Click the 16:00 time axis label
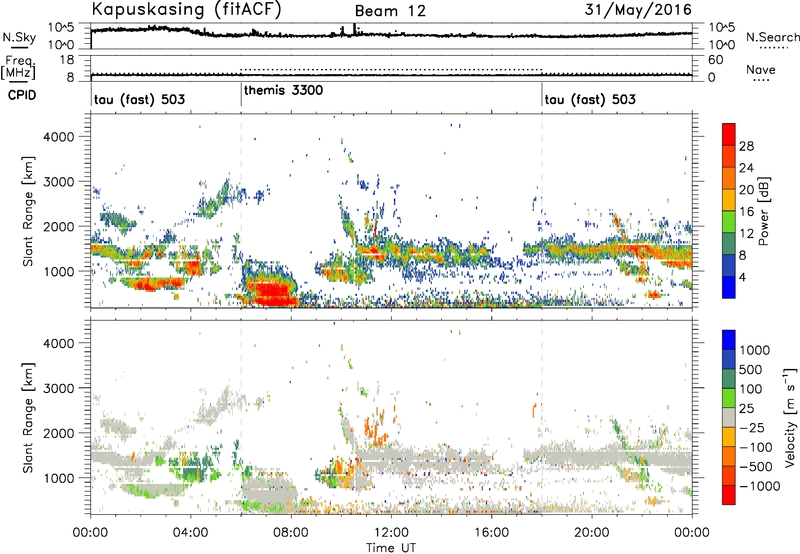 (491, 533)
